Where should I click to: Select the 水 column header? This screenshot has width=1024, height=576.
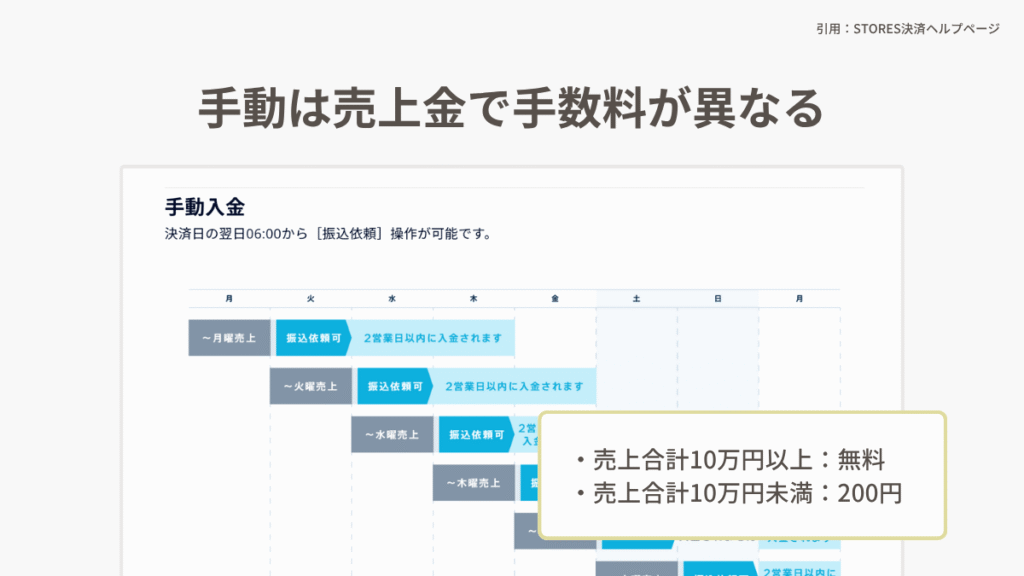click(392, 299)
